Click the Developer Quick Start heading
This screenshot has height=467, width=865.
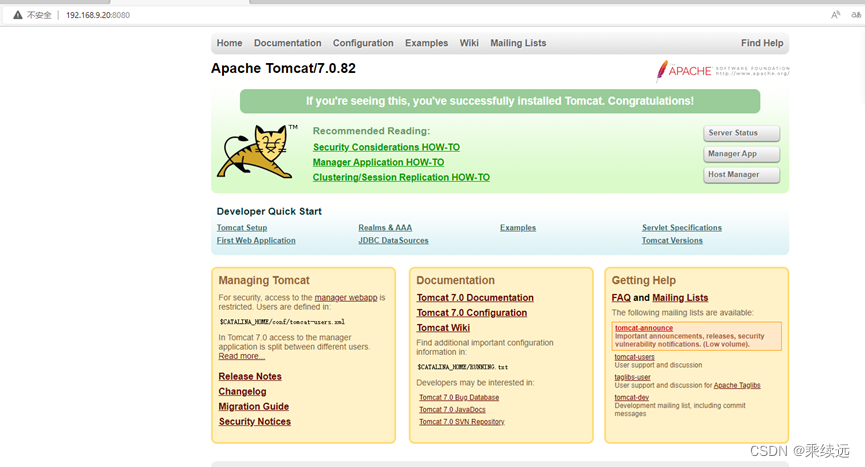[x=269, y=211]
